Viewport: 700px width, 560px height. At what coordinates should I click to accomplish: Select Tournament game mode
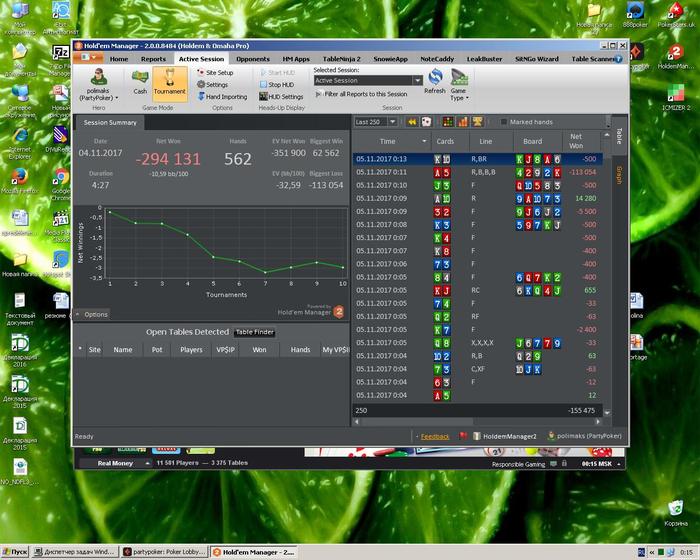click(x=170, y=83)
